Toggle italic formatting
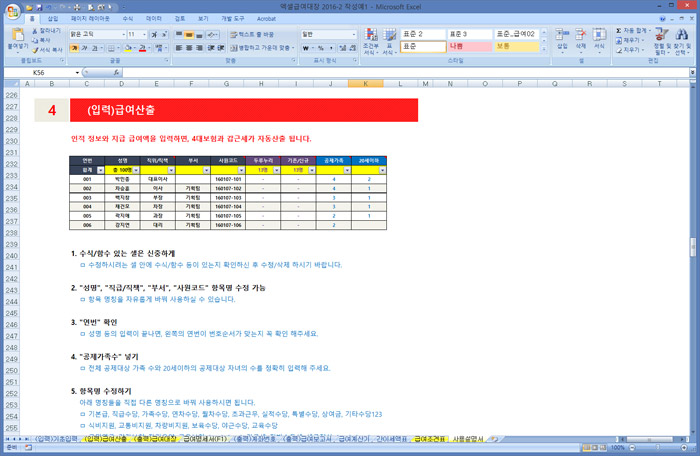 (84, 48)
